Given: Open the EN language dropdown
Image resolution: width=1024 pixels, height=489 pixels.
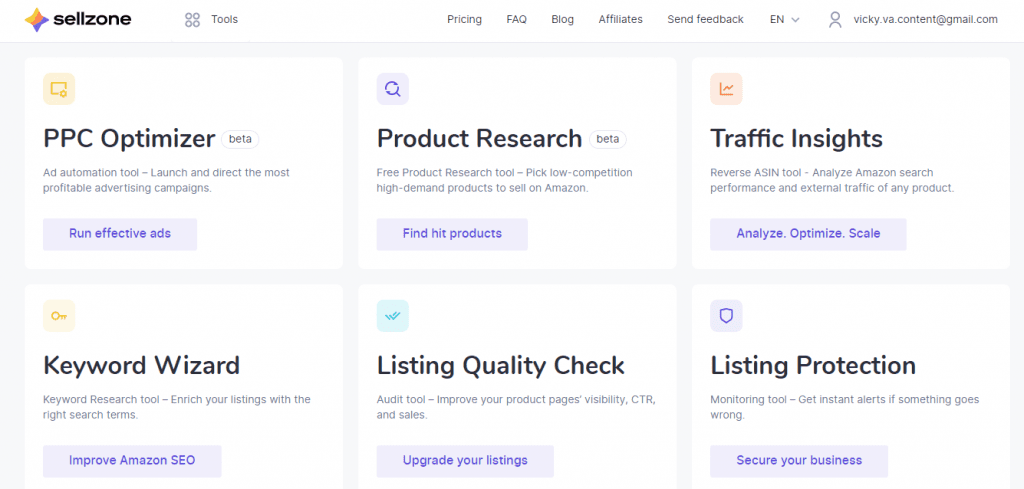Looking at the screenshot, I should click(784, 20).
